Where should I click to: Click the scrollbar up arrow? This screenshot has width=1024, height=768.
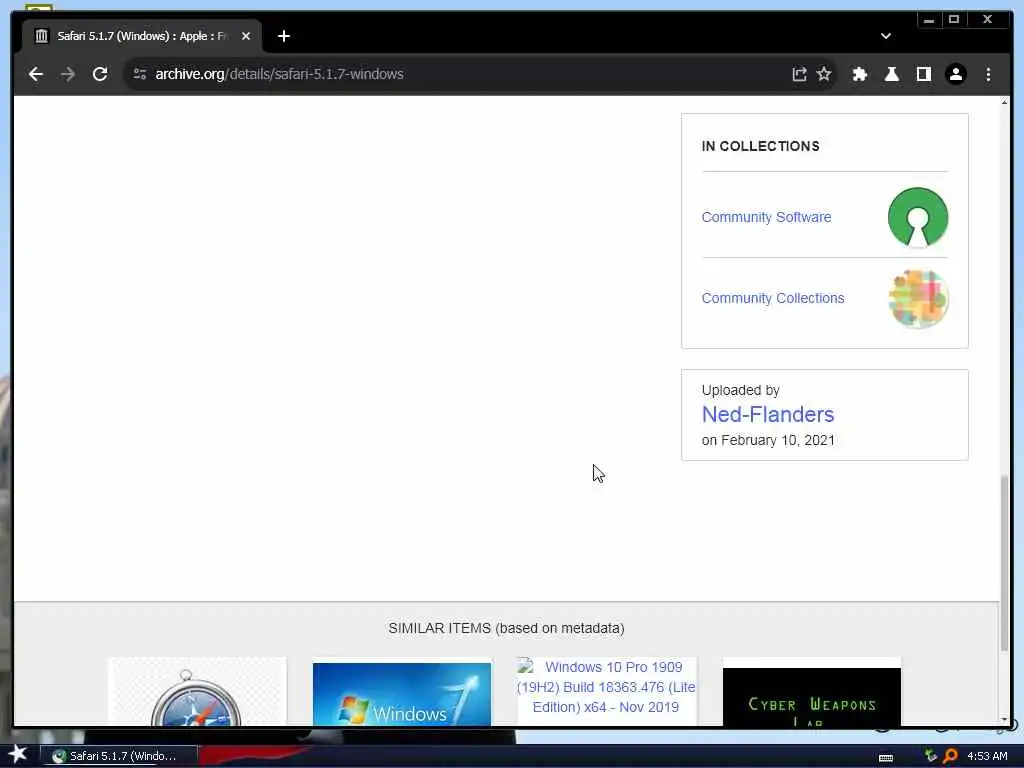click(x=1004, y=103)
